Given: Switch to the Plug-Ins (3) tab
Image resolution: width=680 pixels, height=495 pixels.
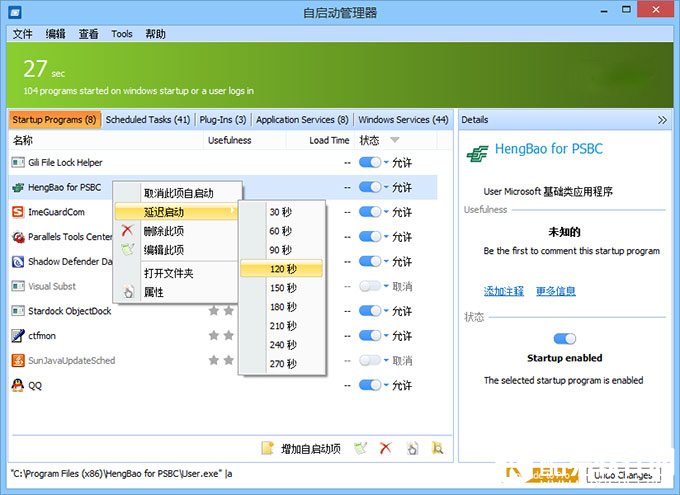Looking at the screenshot, I should [223, 120].
